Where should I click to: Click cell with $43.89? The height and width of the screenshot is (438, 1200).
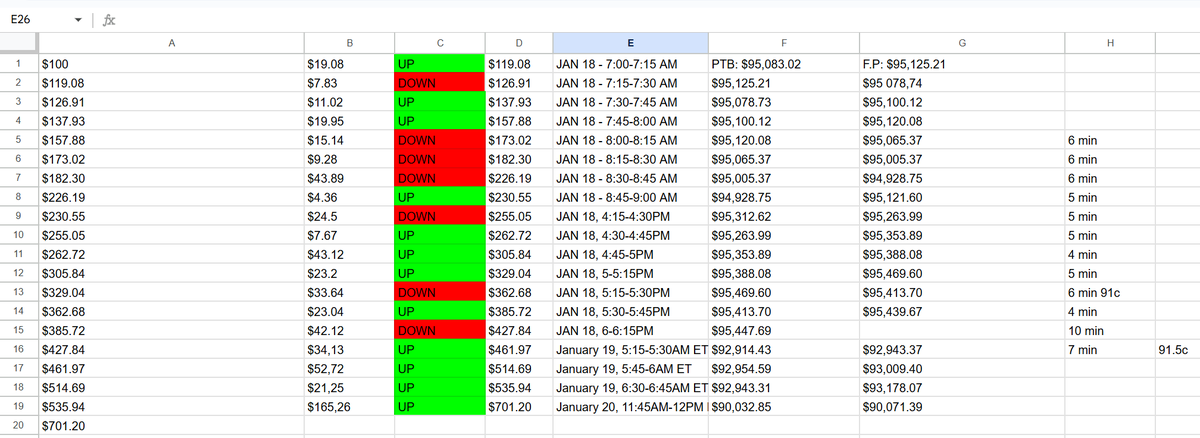click(x=349, y=178)
